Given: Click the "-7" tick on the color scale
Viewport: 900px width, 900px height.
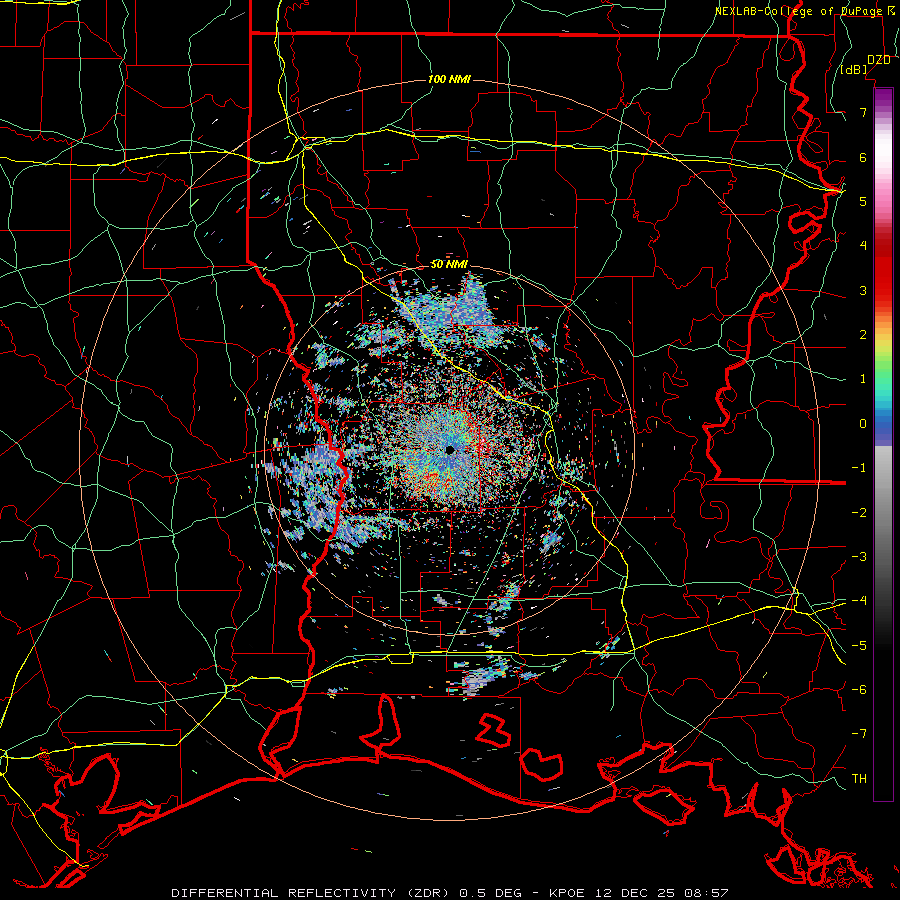Looking at the screenshot, I should (x=859, y=734).
